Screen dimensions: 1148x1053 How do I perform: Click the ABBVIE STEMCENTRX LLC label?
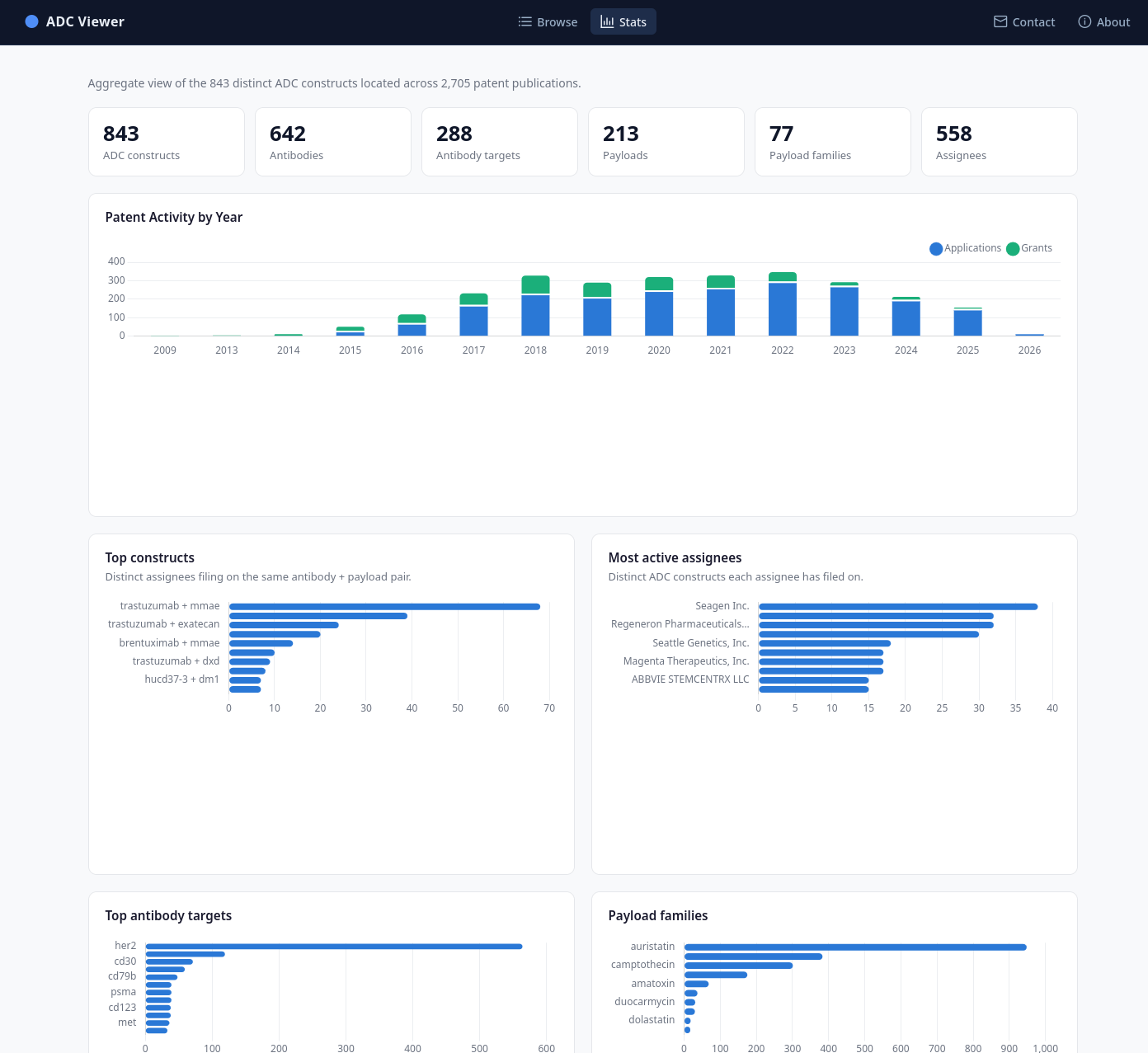(690, 679)
